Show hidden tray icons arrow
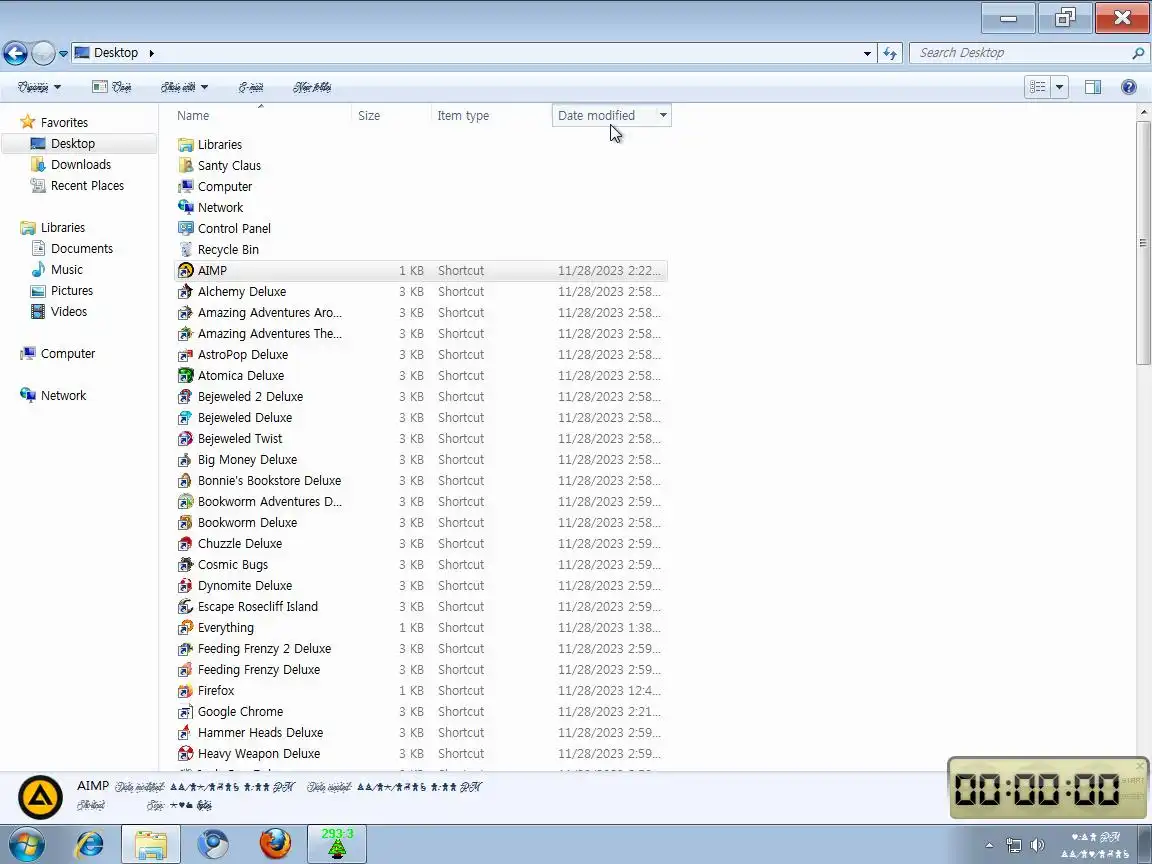Viewport: 1152px width, 864px height. (989, 845)
